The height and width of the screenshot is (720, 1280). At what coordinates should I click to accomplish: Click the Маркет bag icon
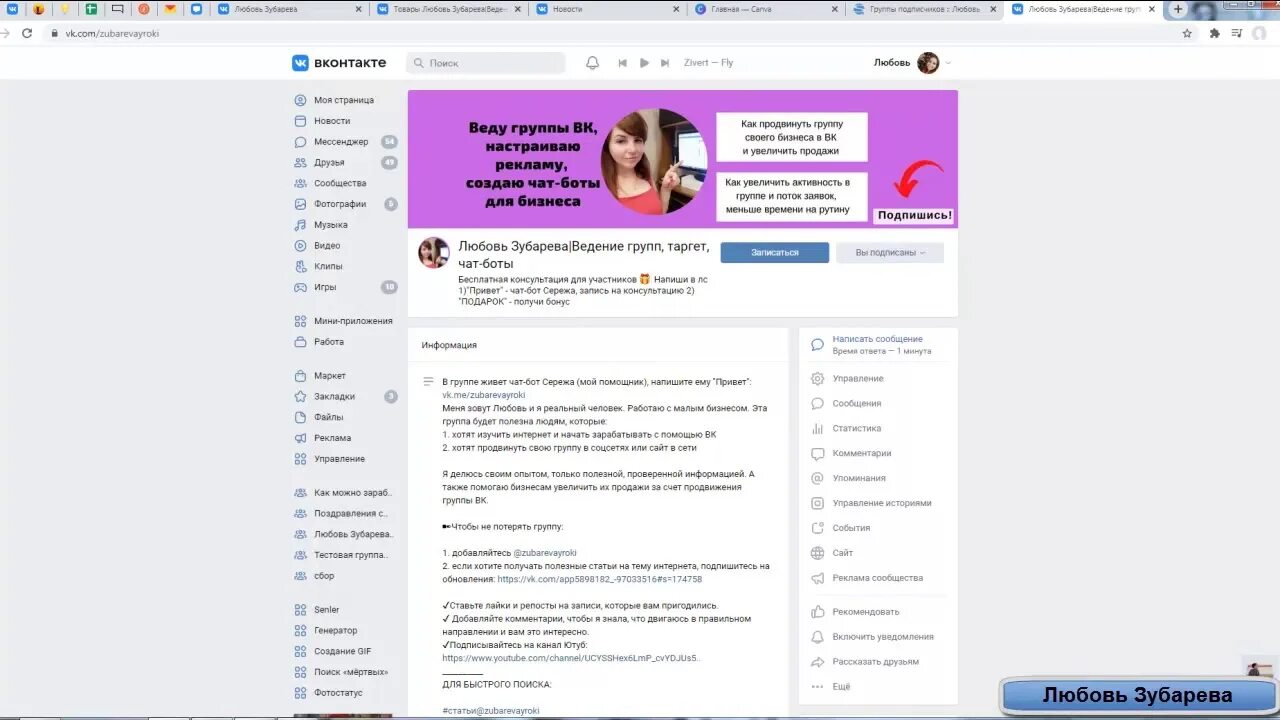pos(300,376)
